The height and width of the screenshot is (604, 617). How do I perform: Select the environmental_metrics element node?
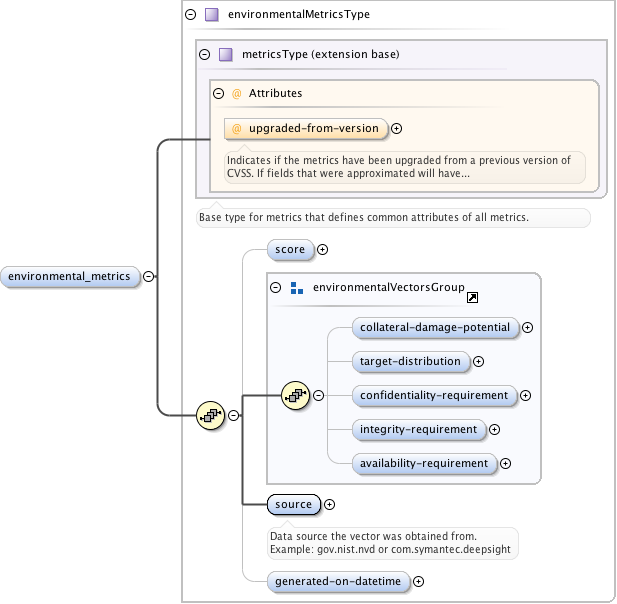tap(70, 277)
